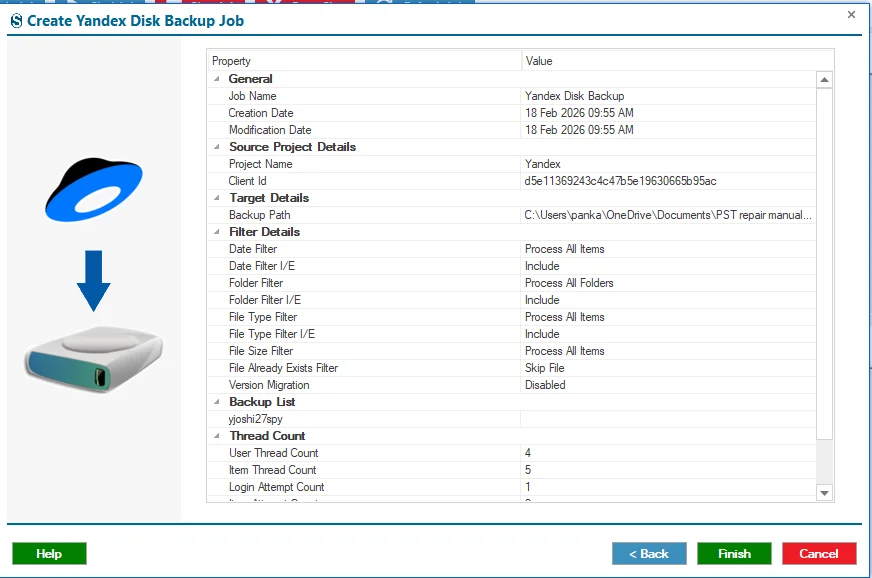This screenshot has height=578, width=872.
Task: Click the vertical scrollbar thumb
Action: point(824,263)
